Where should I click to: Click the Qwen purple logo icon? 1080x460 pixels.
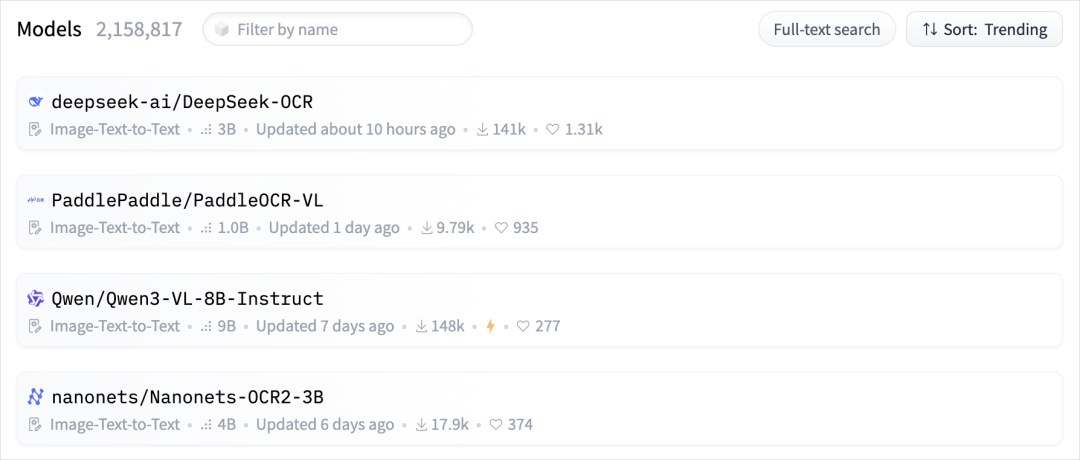tap(36, 298)
